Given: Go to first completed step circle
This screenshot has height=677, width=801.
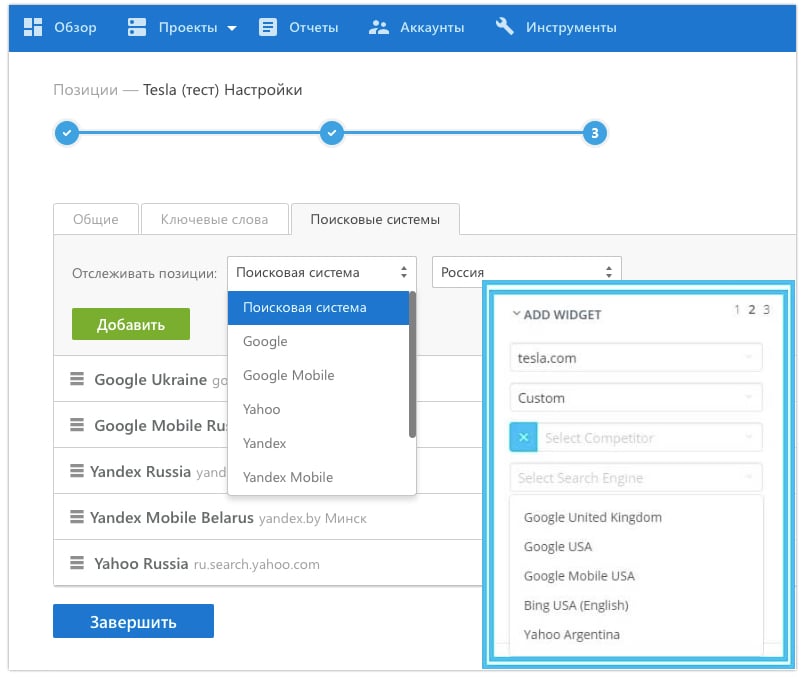Looking at the screenshot, I should pos(66,133).
